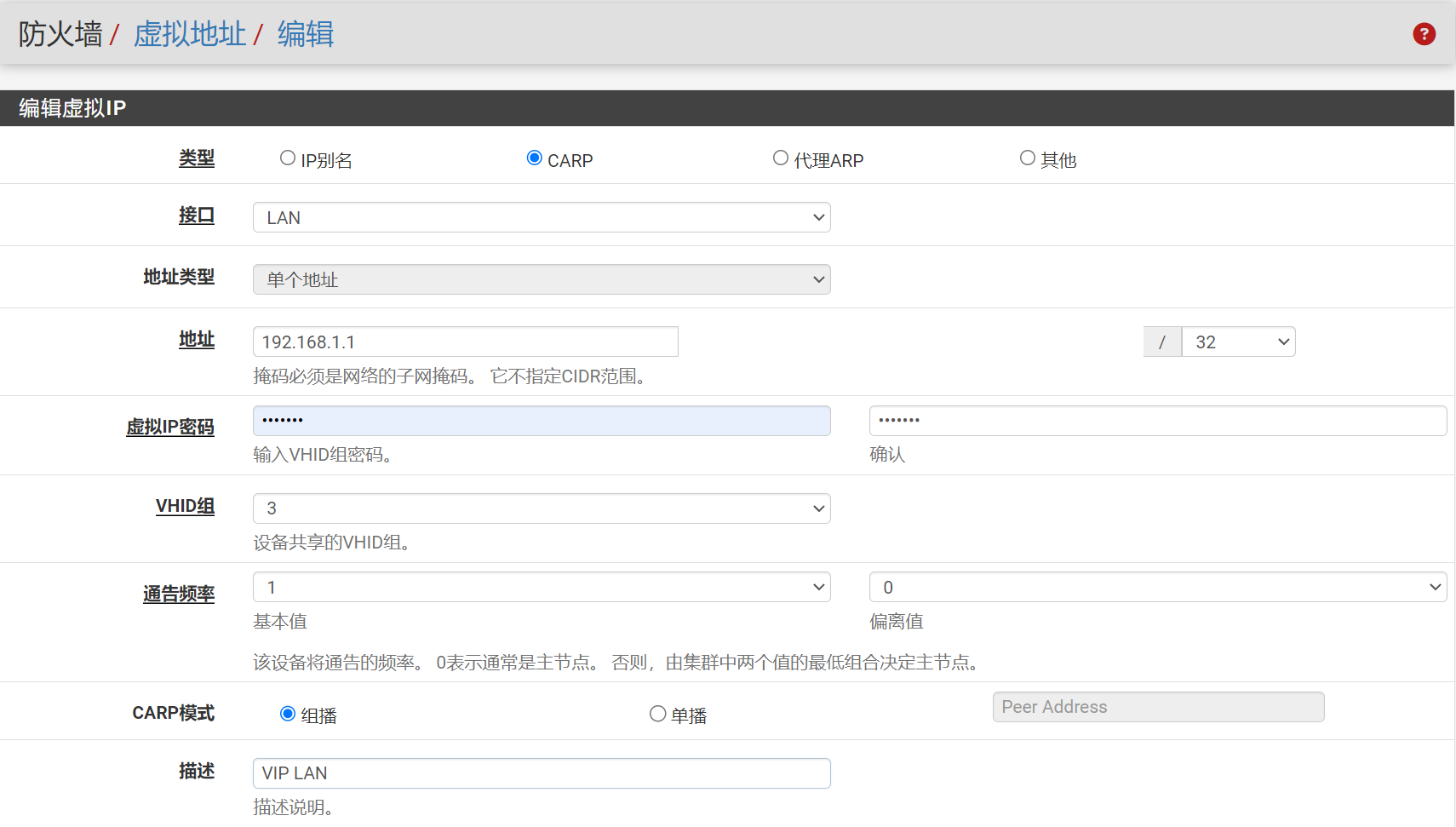The width and height of the screenshot is (1456, 827).
Task: Choose the 代理ARP type option
Action: click(x=781, y=158)
